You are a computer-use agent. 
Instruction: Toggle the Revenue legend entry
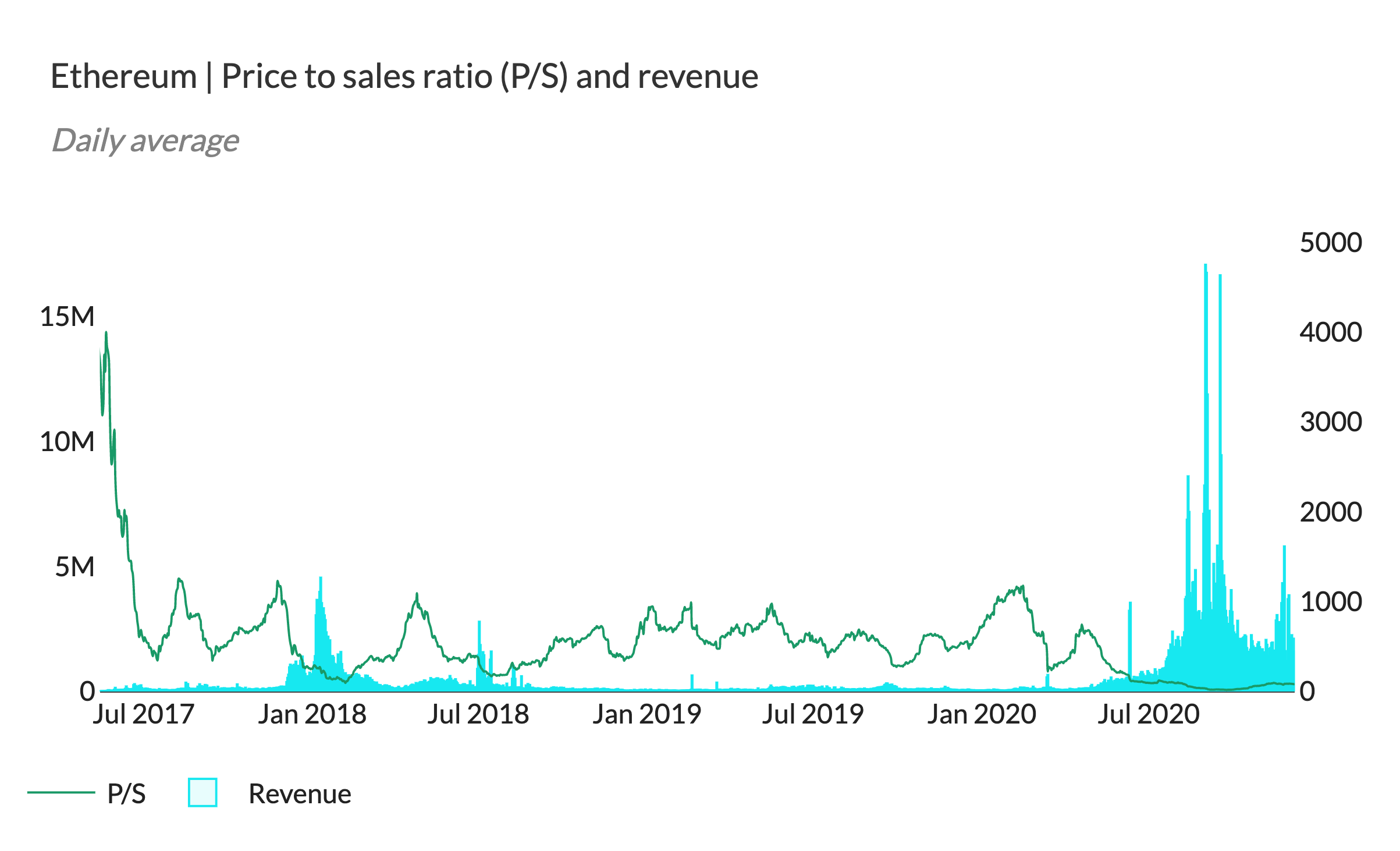pos(299,794)
